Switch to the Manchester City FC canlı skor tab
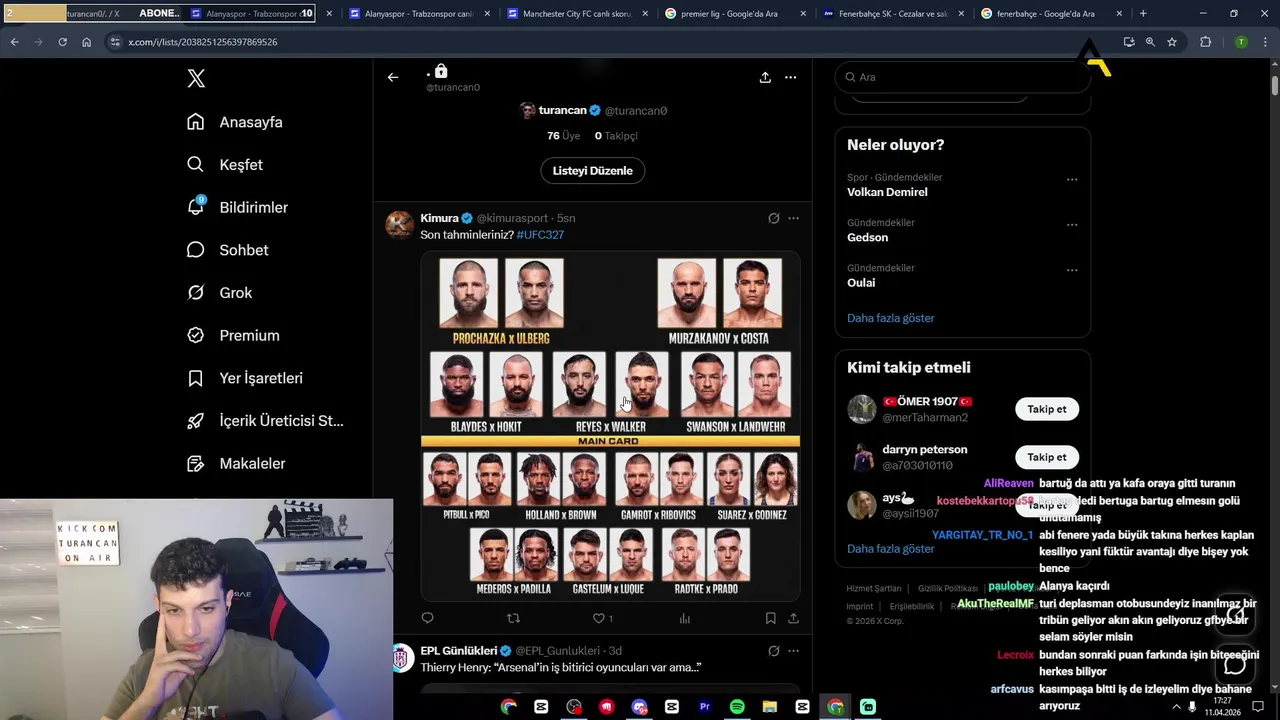This screenshot has height=720, width=1280. (577, 14)
